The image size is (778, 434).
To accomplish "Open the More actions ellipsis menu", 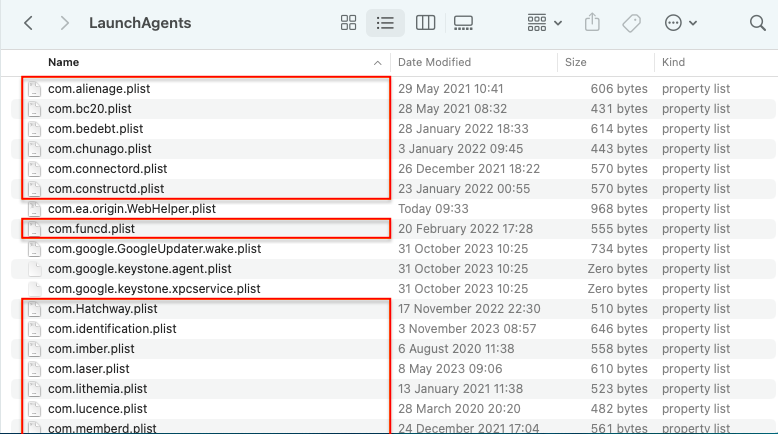I will 680,23.
